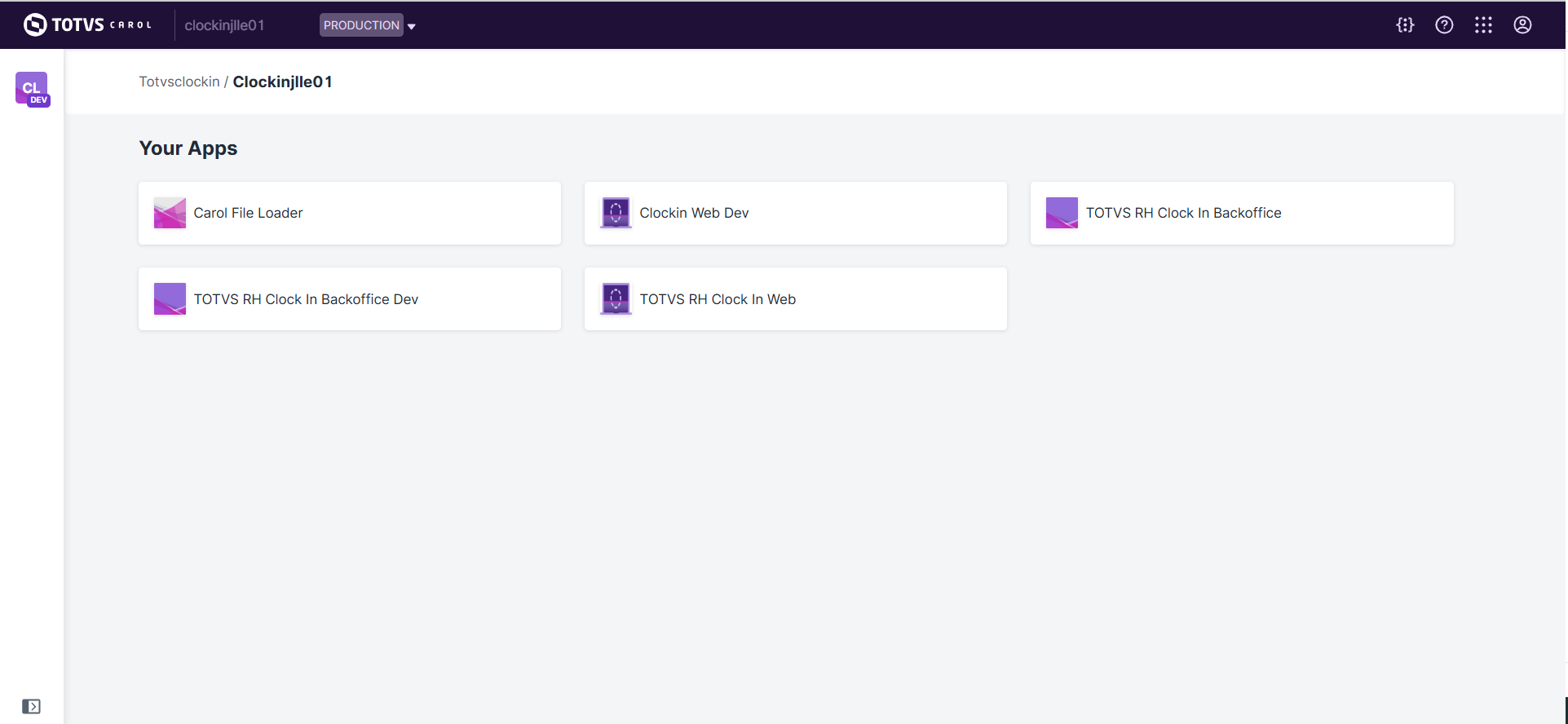Launch the TOTVS RH Clock In Web name
Image resolution: width=1568 pixels, height=724 pixels.
[718, 299]
